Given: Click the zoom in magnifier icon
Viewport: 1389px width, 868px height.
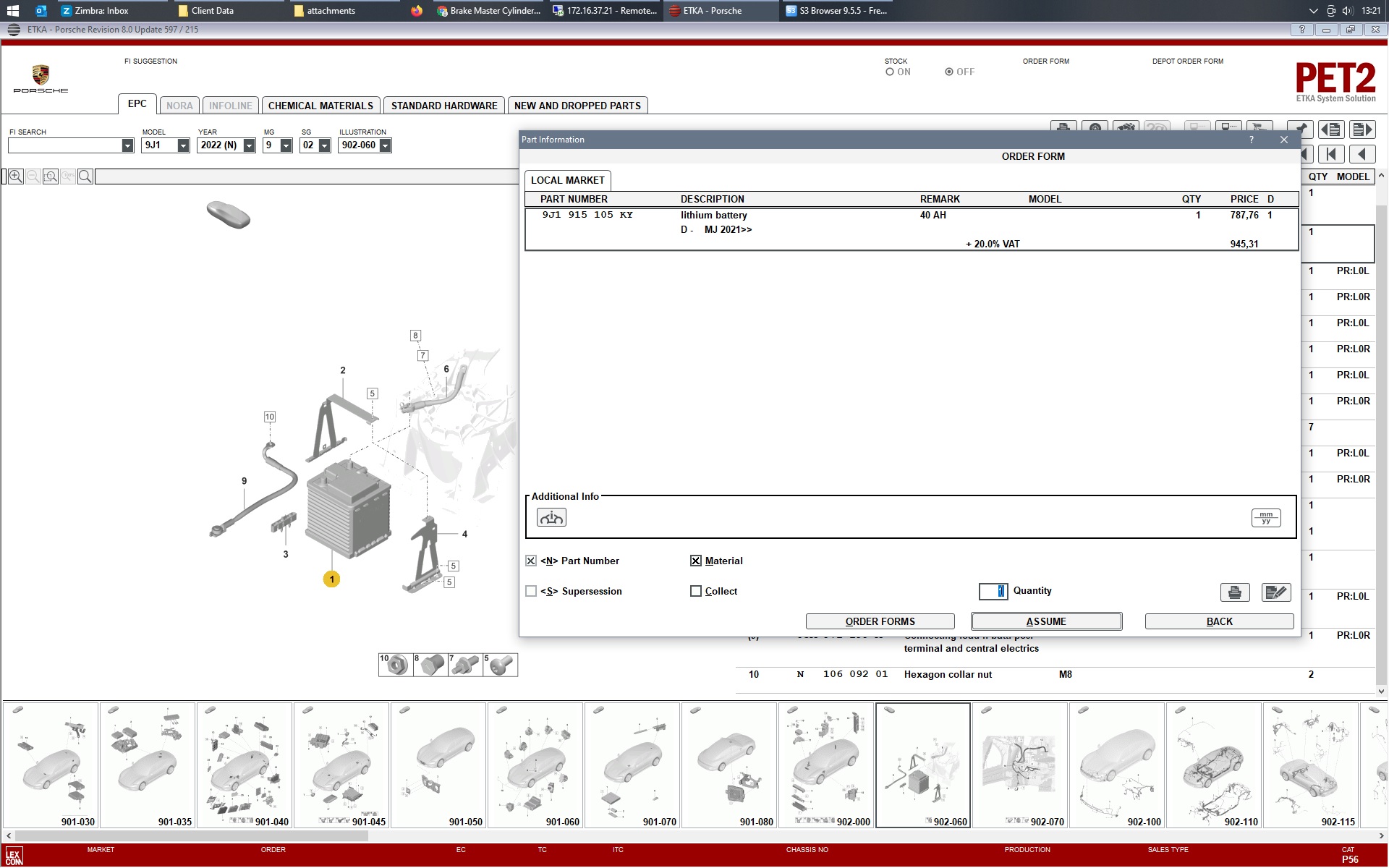Looking at the screenshot, I should pos(15,176).
